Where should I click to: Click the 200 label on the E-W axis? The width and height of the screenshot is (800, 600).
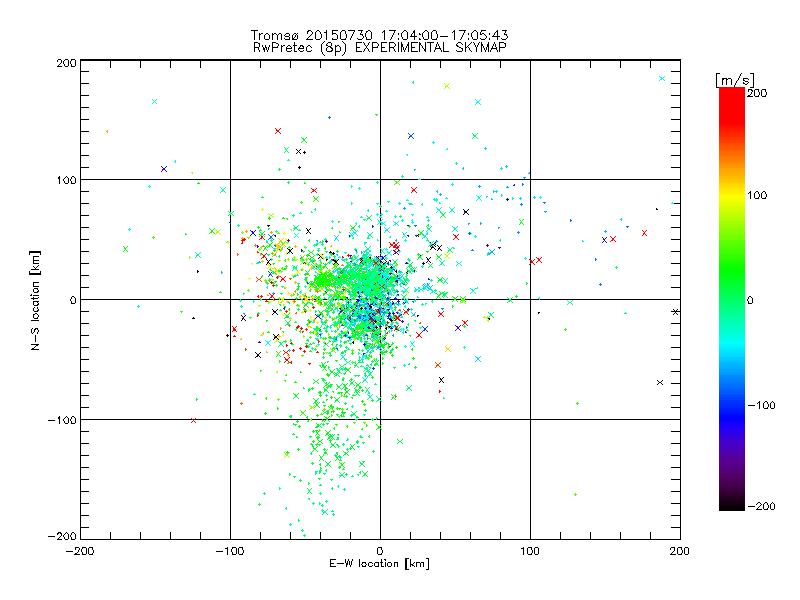point(680,552)
